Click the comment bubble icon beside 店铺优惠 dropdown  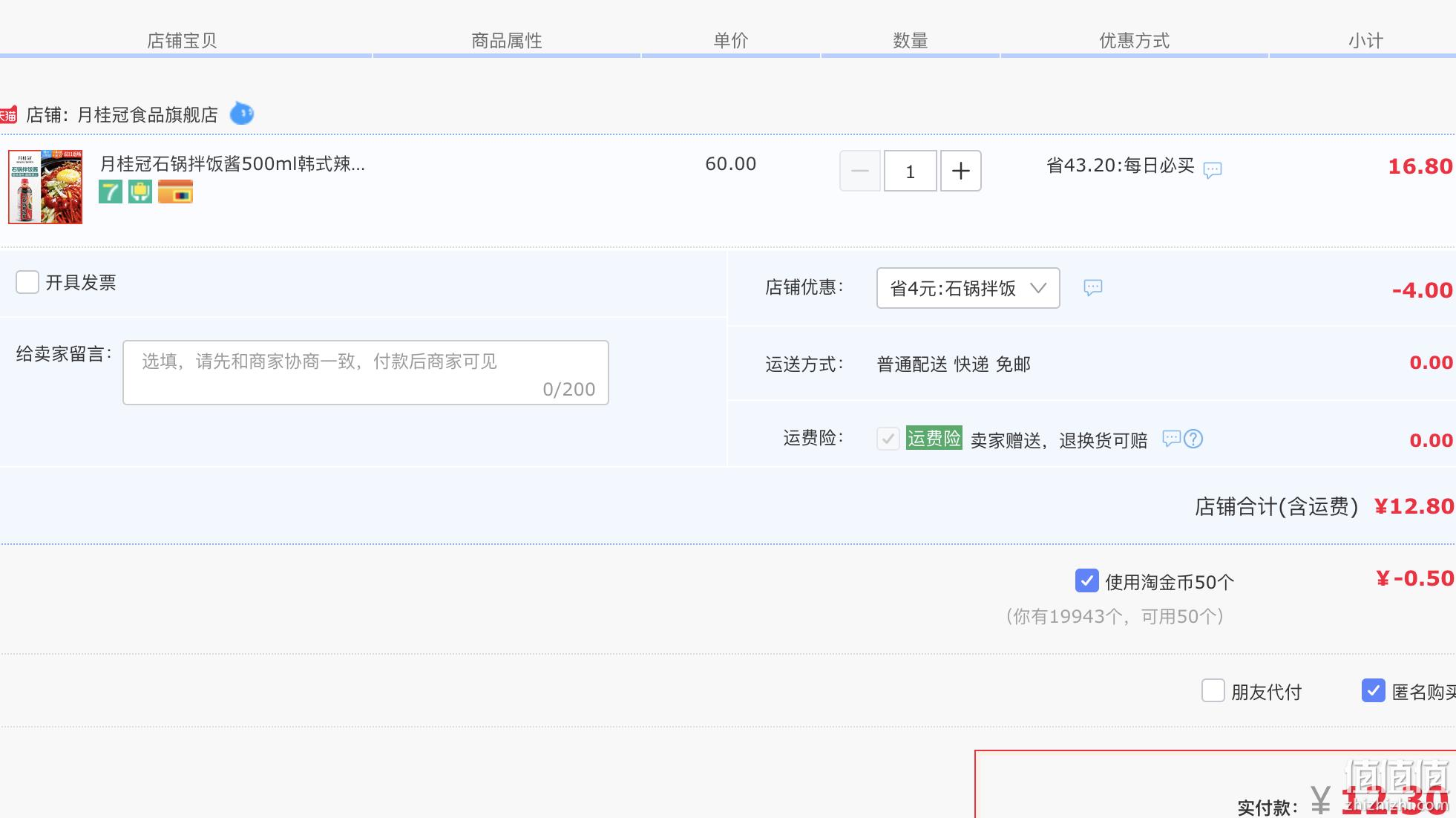(x=1093, y=288)
